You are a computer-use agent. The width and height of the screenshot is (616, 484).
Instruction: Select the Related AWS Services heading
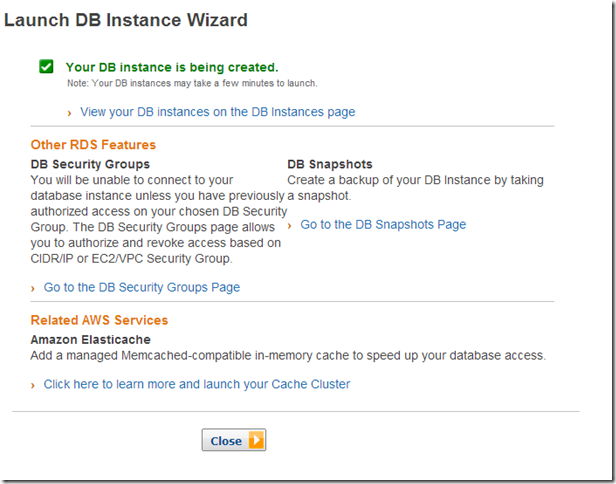(99, 321)
